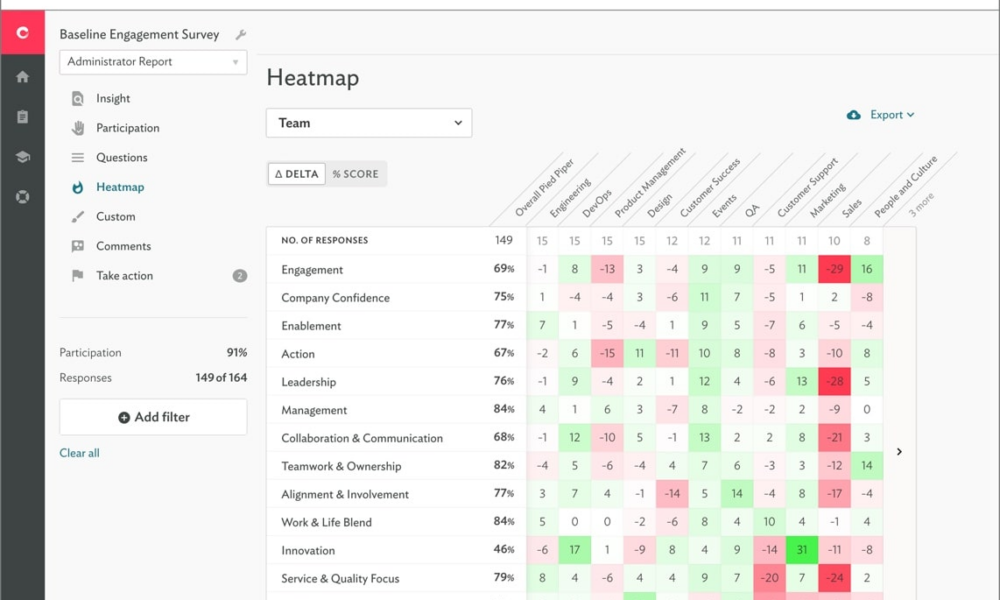Click the Questions list icon
Image resolution: width=1000 pixels, height=600 pixels.
[78, 157]
